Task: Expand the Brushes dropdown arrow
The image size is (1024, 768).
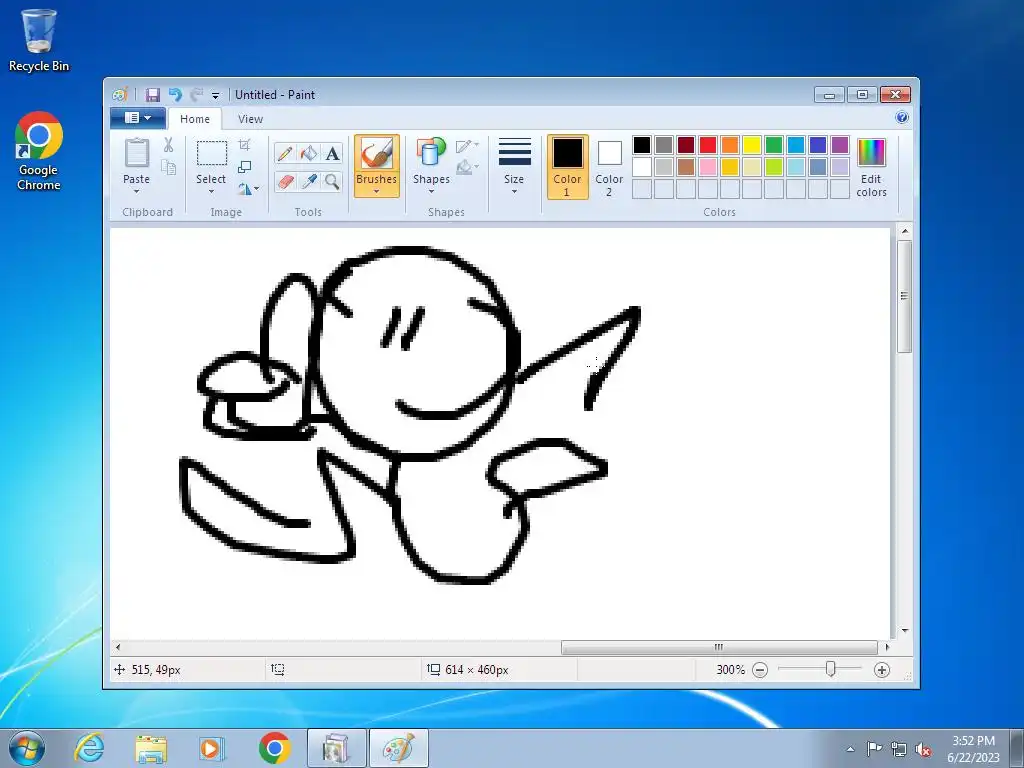Action: 377,192
